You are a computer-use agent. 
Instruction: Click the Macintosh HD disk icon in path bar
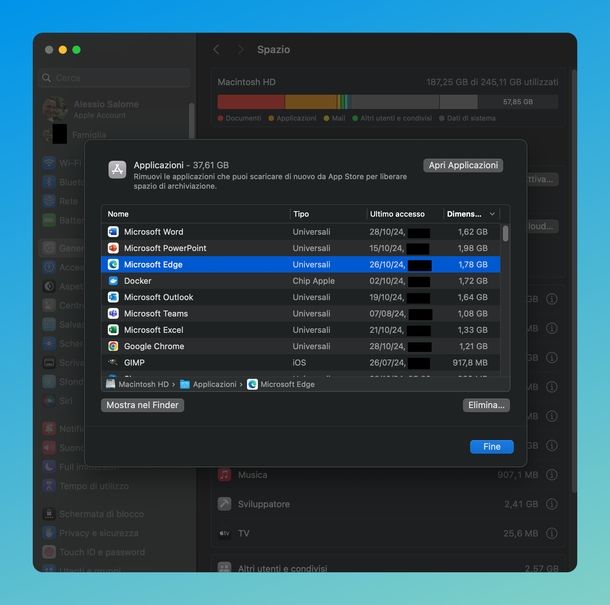point(110,384)
